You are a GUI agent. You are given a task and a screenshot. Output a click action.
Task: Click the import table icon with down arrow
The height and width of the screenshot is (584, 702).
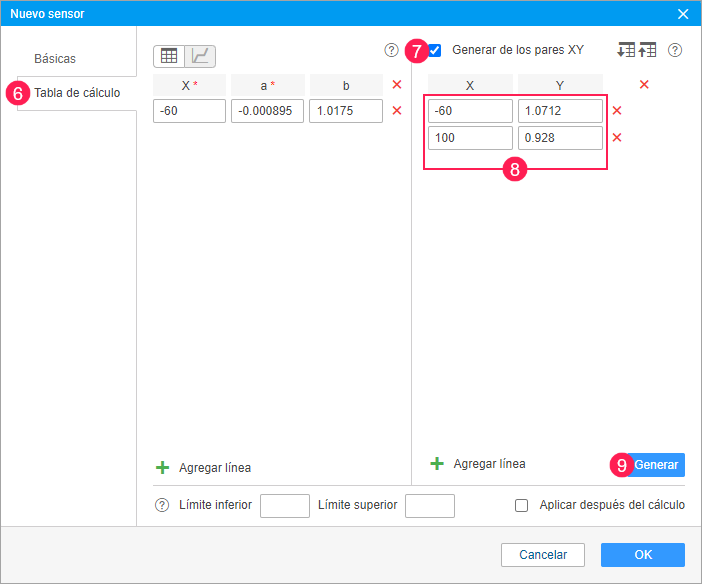pos(625,50)
